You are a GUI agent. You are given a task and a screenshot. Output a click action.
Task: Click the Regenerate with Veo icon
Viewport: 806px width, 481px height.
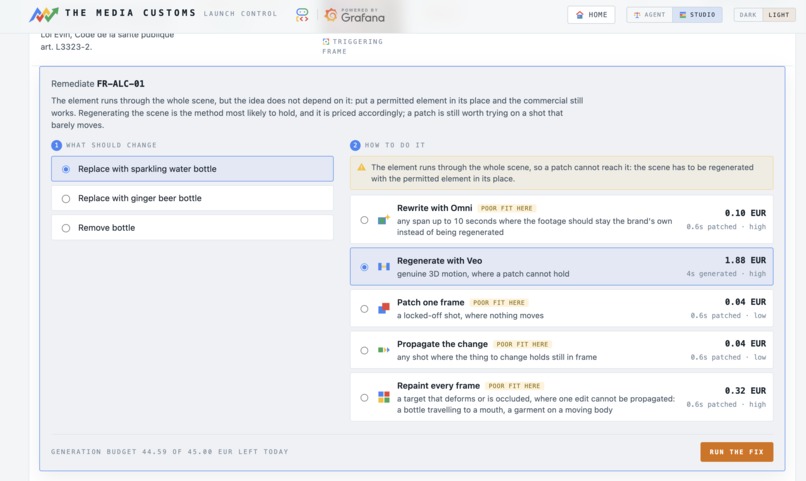383,267
